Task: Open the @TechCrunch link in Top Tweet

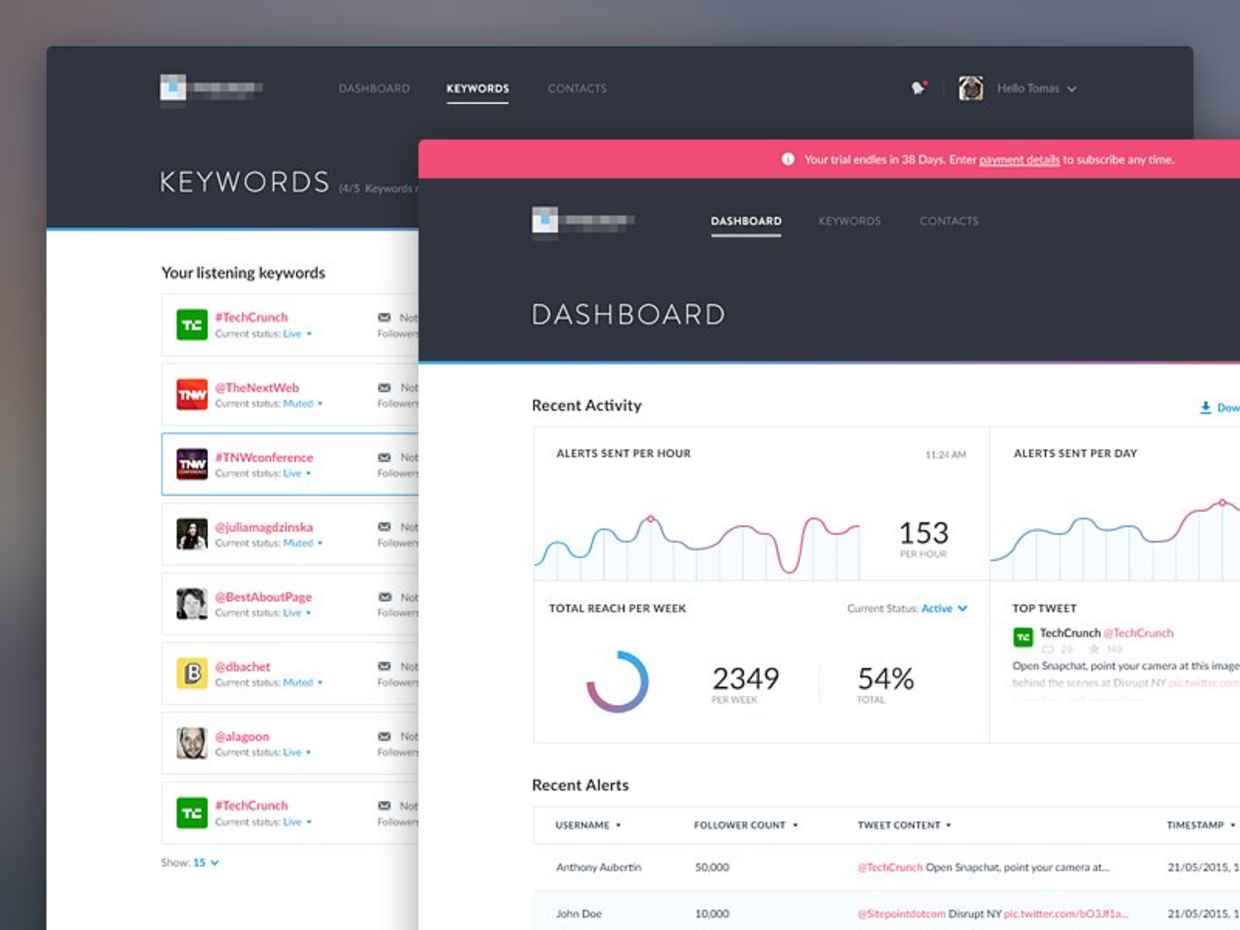Action: coord(1139,633)
